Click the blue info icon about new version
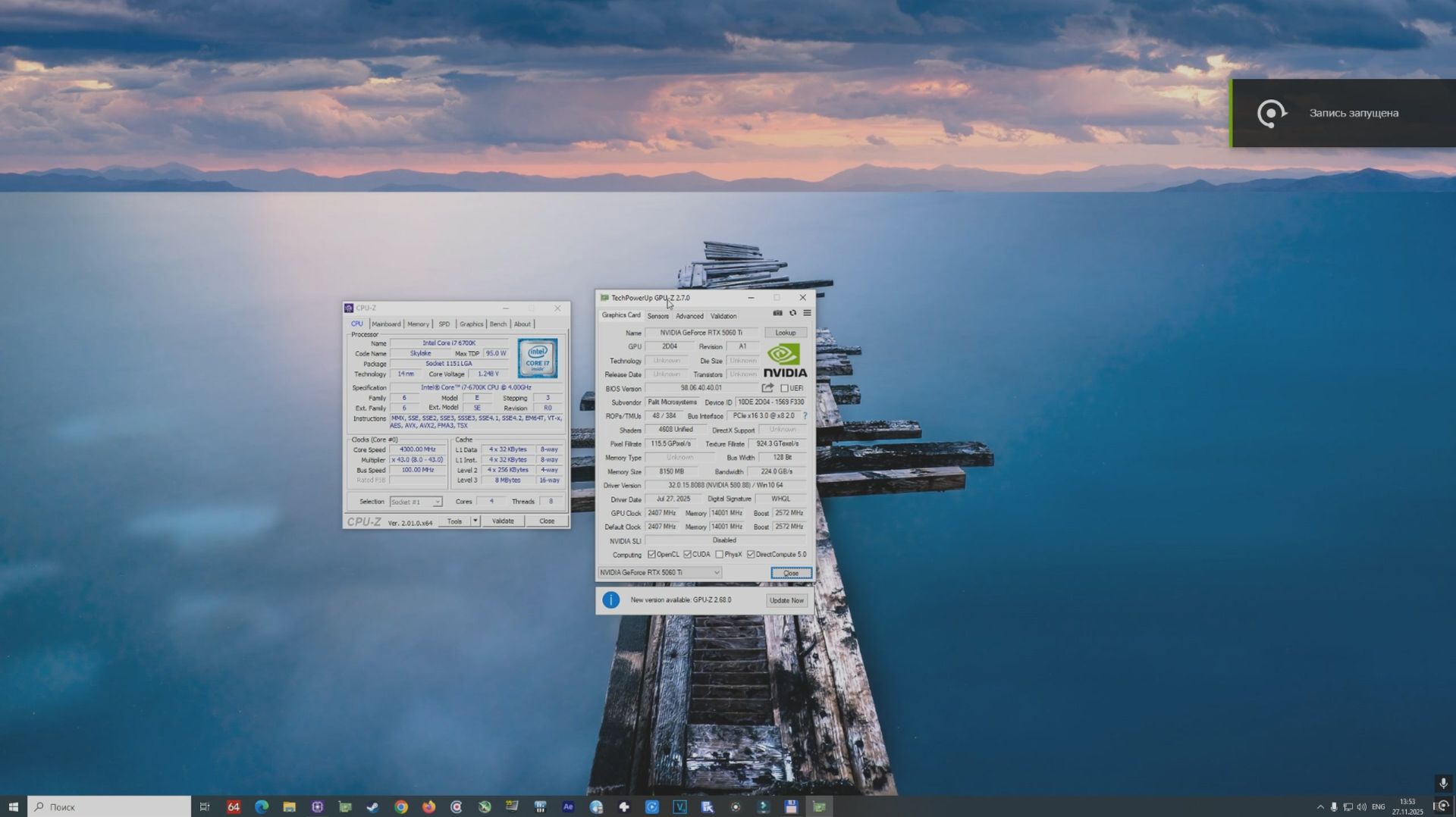Viewport: 1456px width, 817px height. pyautogui.click(x=610, y=599)
